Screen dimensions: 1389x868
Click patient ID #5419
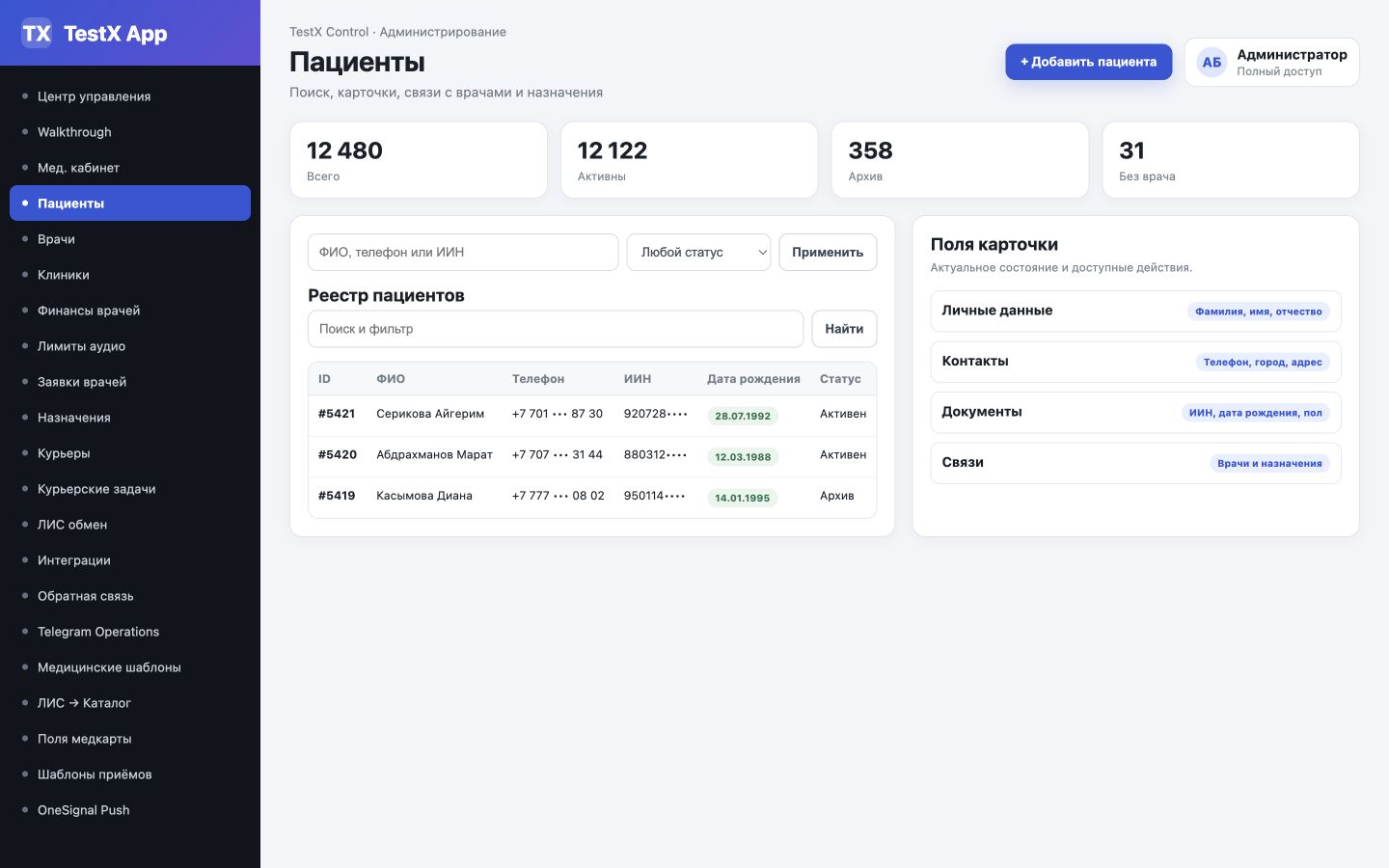click(x=337, y=496)
